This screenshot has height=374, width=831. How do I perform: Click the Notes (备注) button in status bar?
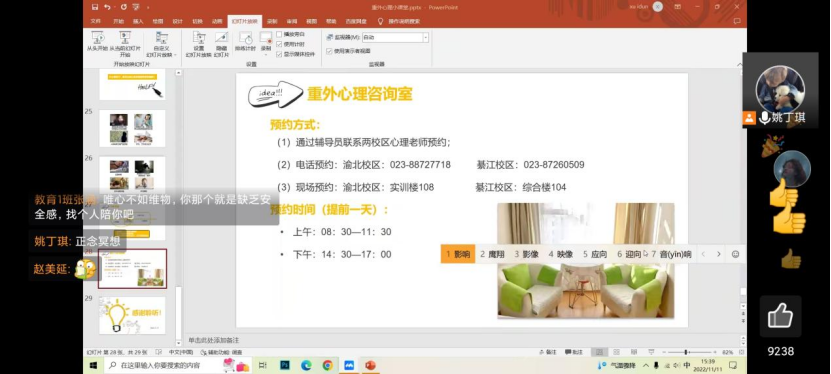548,352
